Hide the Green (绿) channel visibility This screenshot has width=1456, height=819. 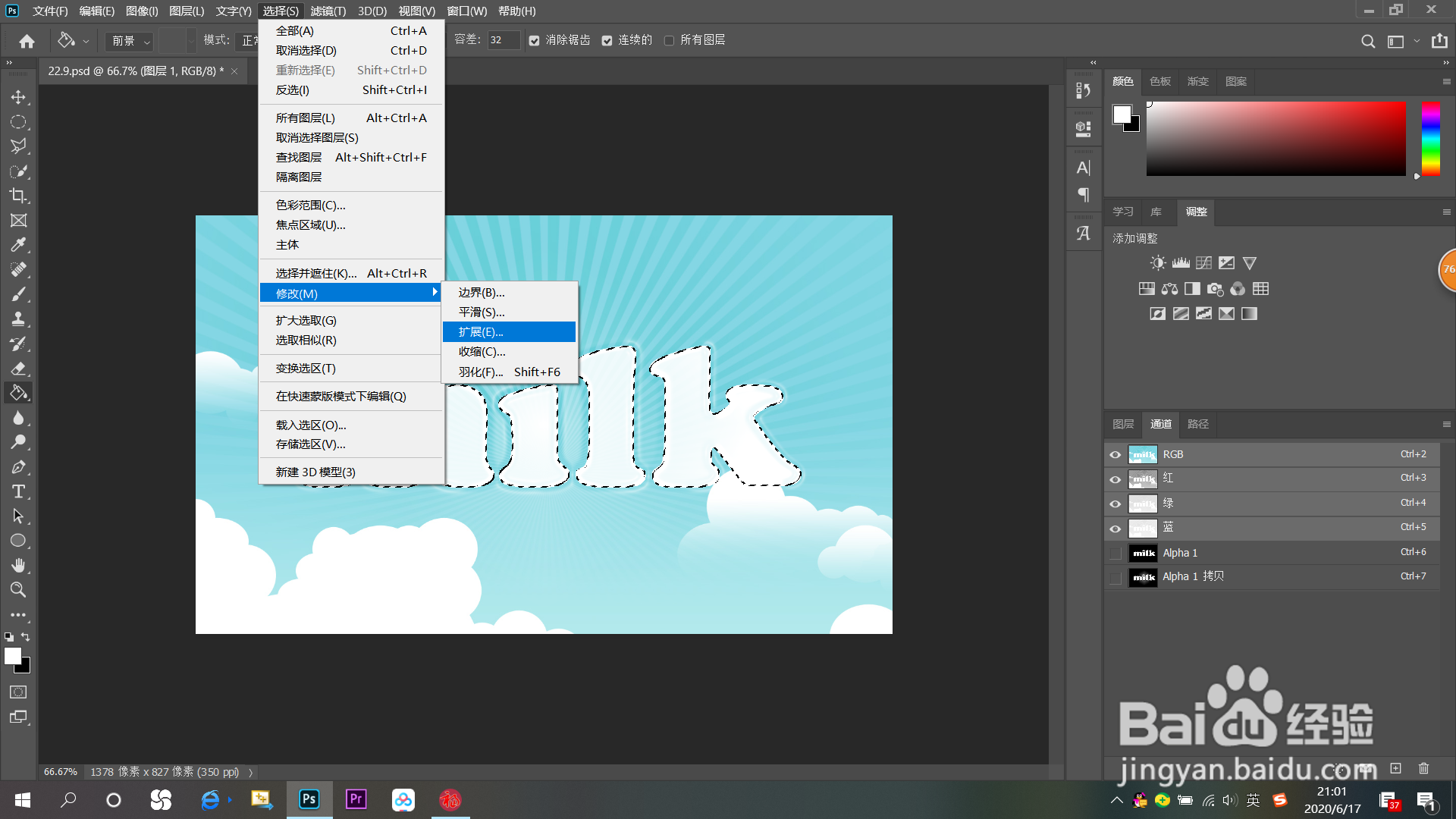[1116, 504]
